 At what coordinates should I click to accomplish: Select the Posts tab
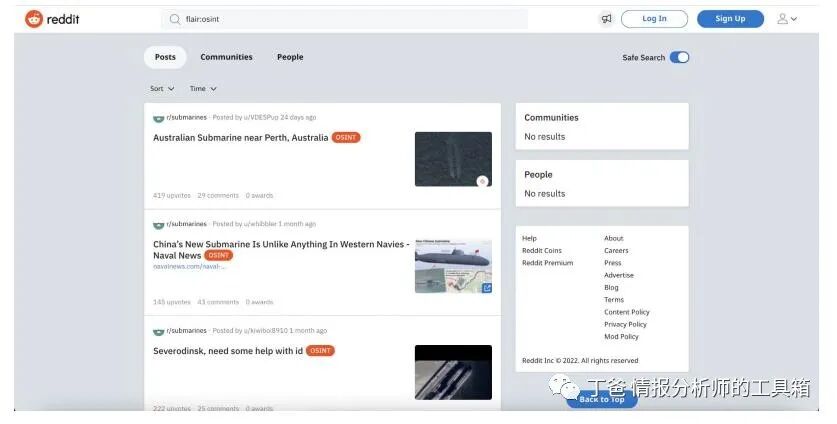point(165,57)
